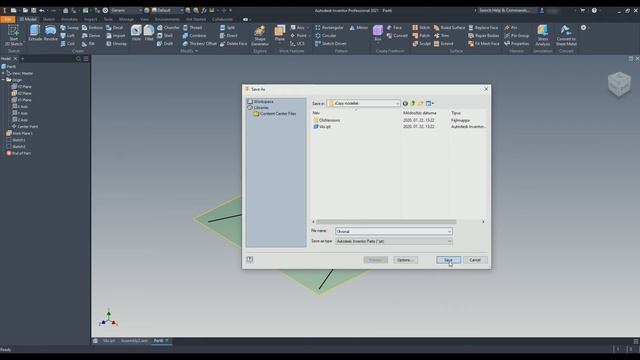Select the Split tool
Image resolution: width=640 pixels, height=360 pixels.
tap(227, 28)
